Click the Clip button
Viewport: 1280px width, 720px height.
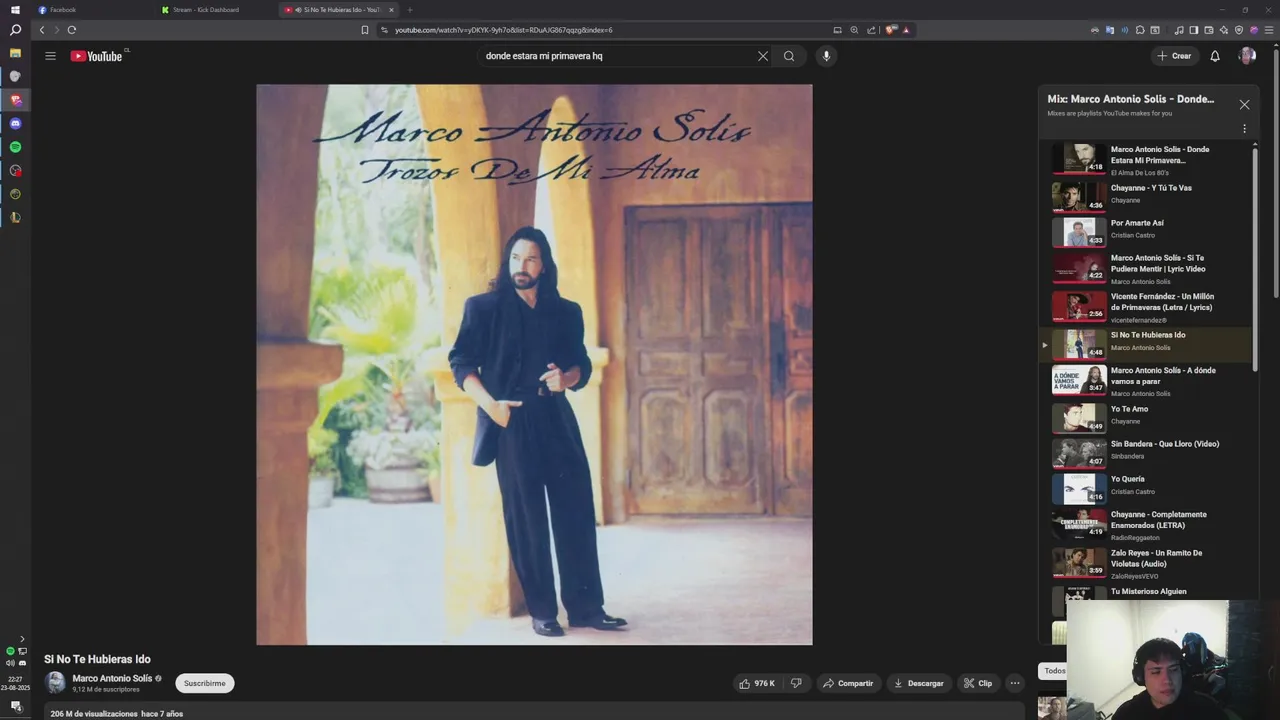tap(977, 683)
